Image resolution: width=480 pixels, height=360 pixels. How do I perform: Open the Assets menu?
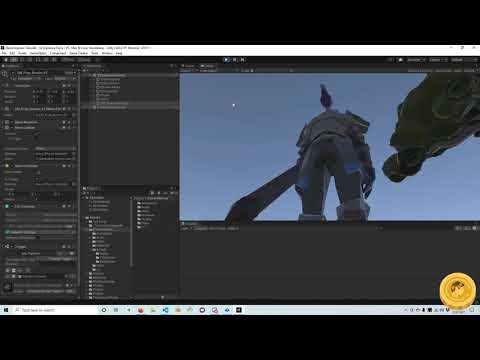click(x=22, y=53)
